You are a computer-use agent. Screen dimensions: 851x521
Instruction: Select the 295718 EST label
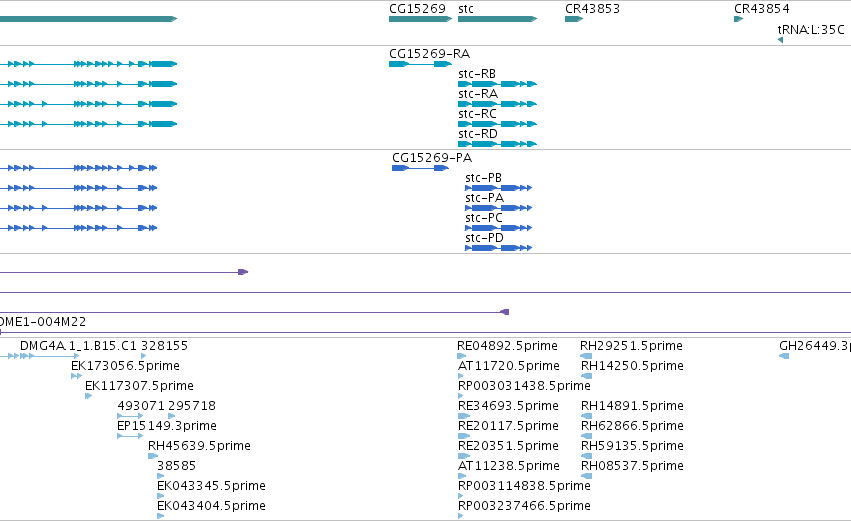[x=192, y=406]
